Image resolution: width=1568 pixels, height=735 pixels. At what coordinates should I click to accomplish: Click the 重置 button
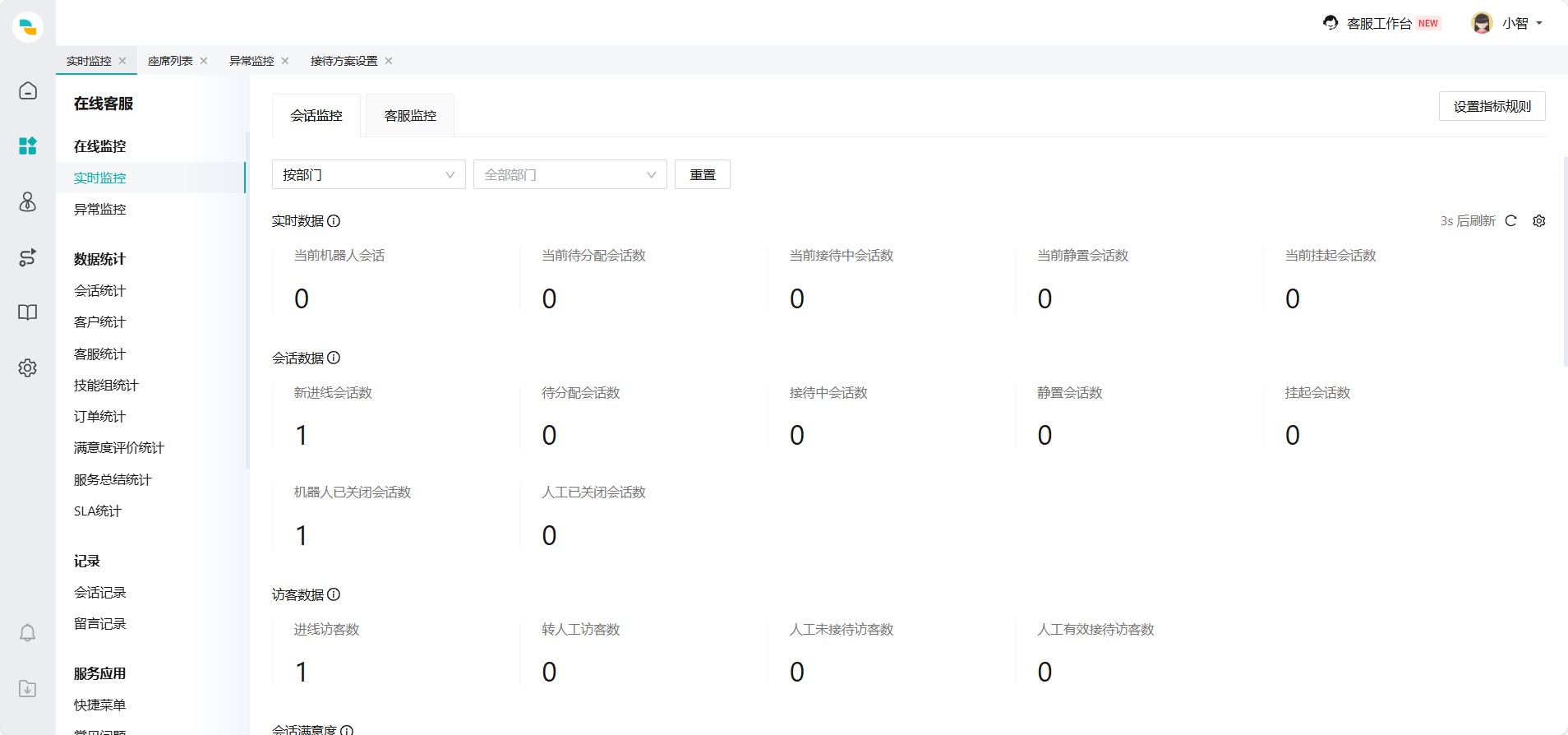tap(703, 174)
